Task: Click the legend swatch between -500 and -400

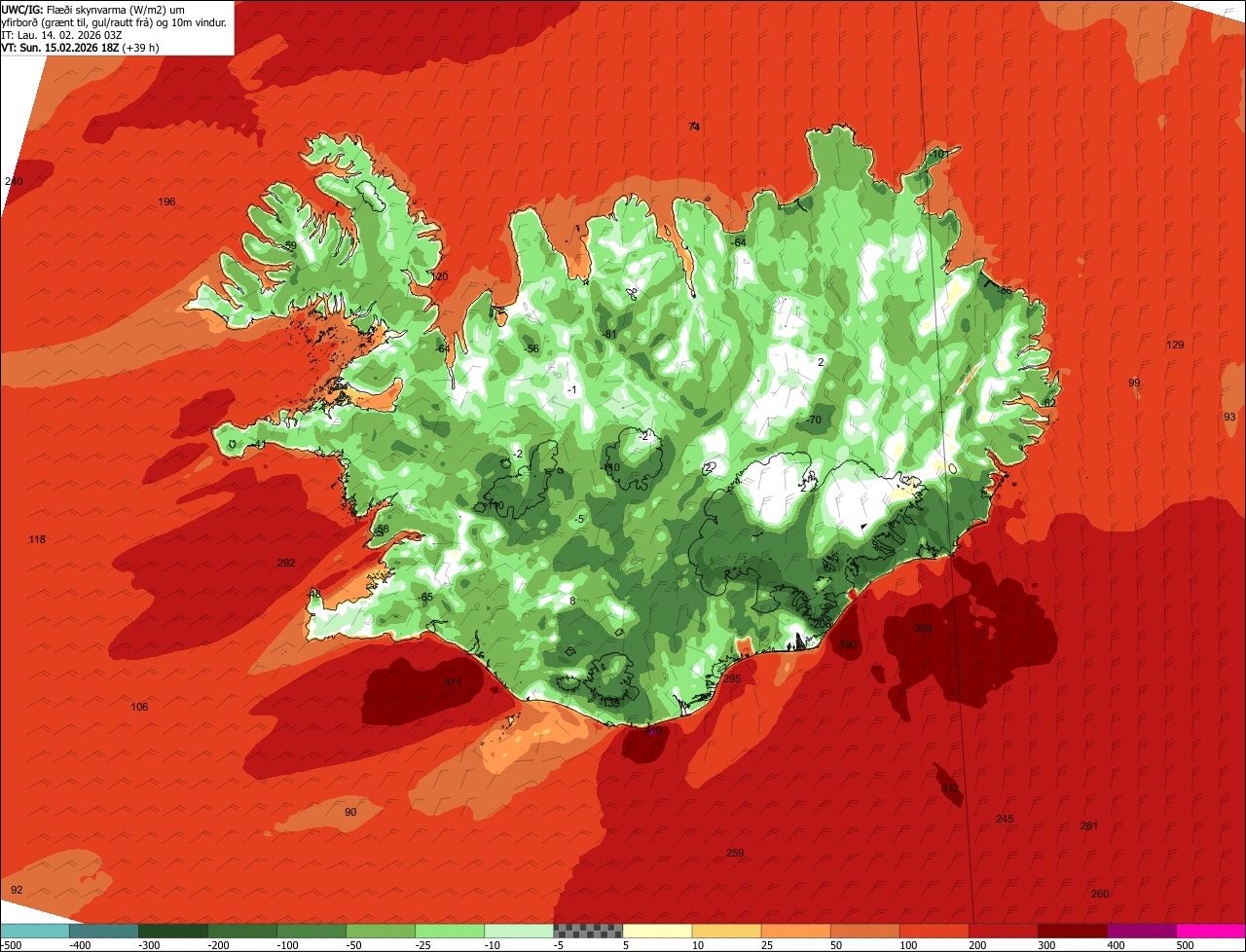Action: 35,931
